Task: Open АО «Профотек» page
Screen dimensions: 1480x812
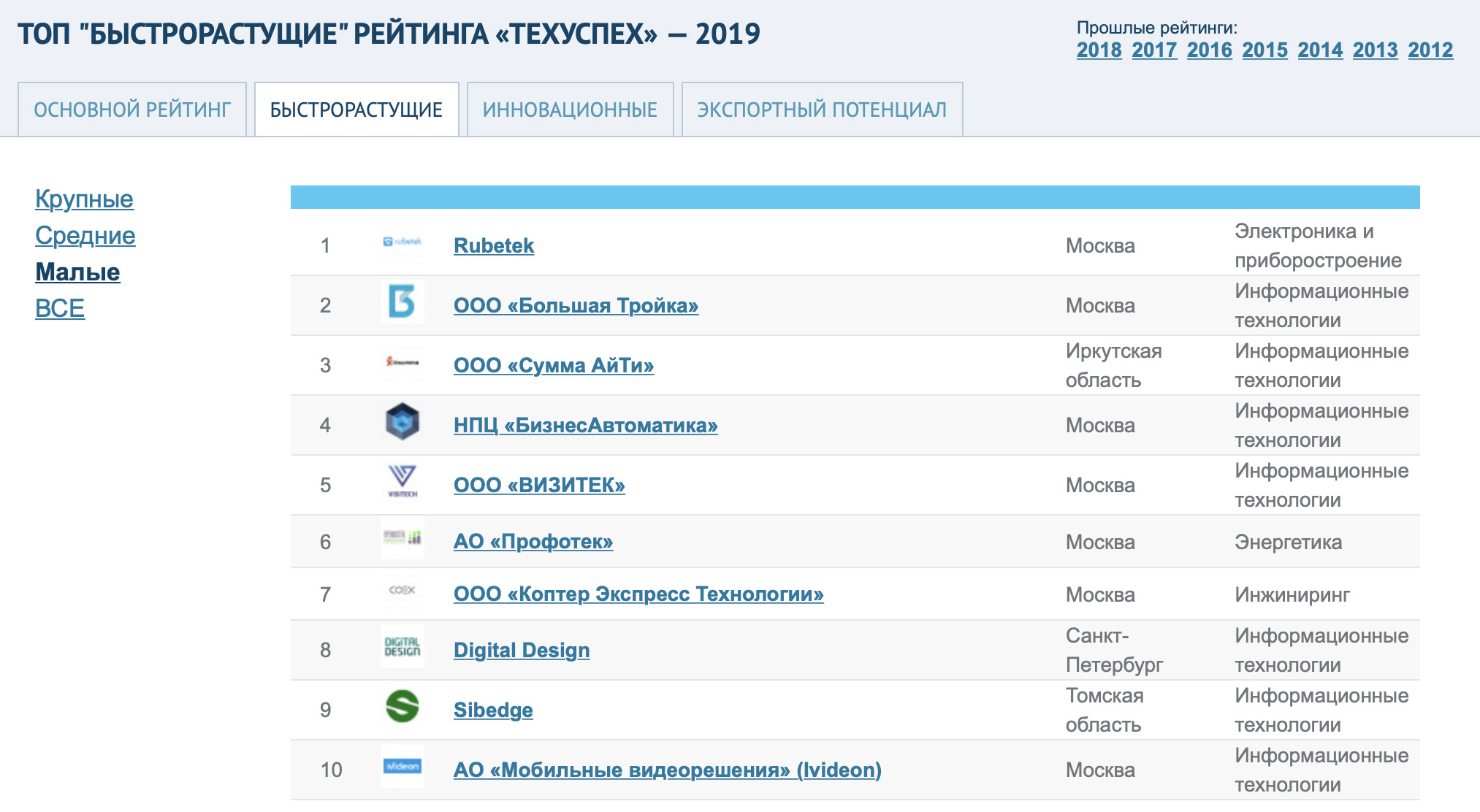Action: tap(533, 542)
